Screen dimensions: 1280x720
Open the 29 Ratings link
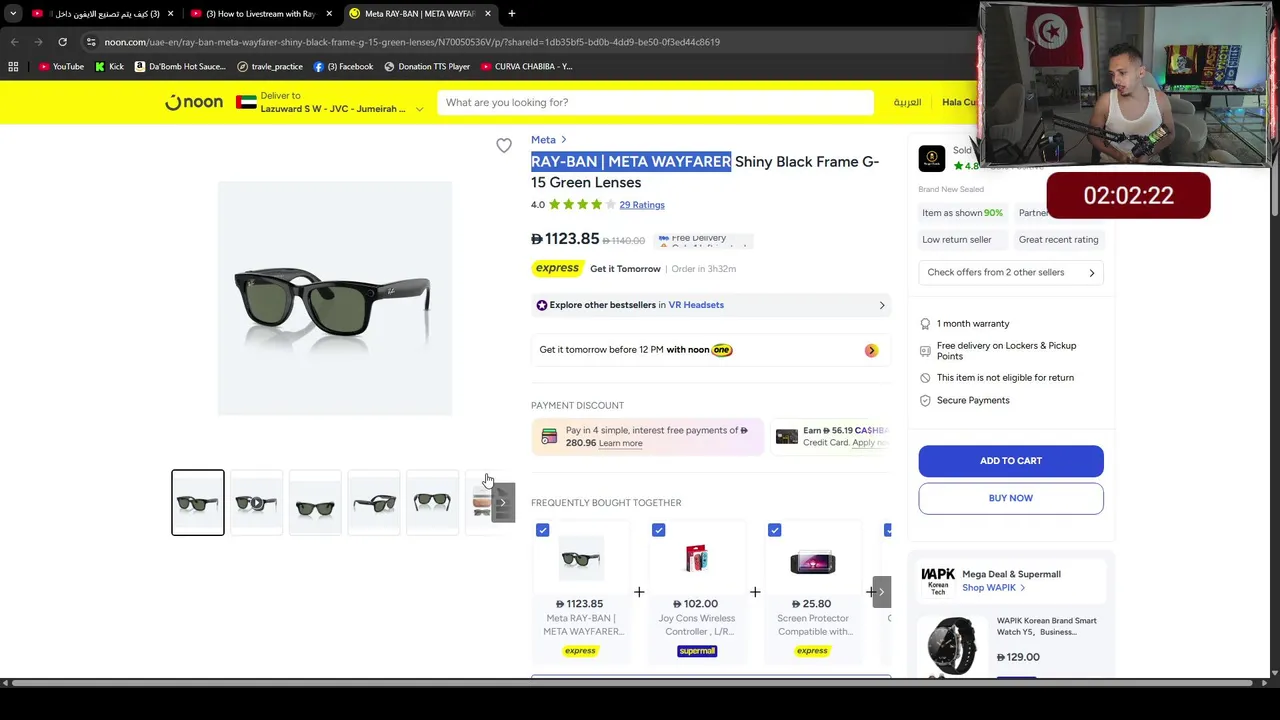coord(642,205)
